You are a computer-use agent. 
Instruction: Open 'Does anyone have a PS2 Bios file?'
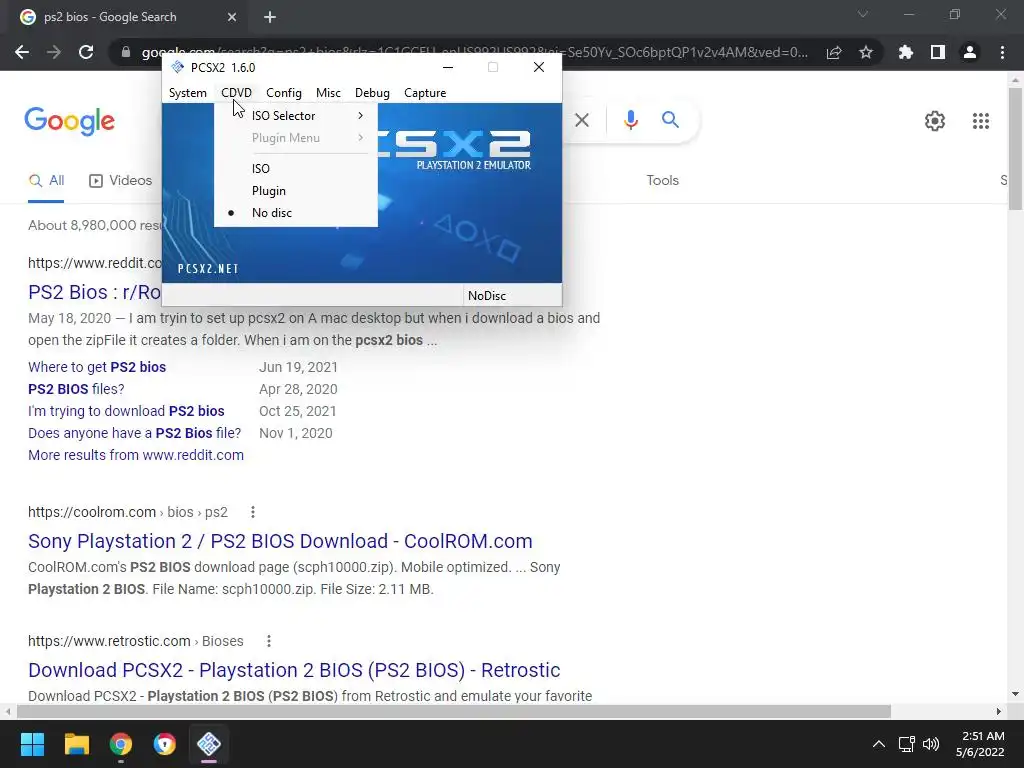[x=135, y=434]
